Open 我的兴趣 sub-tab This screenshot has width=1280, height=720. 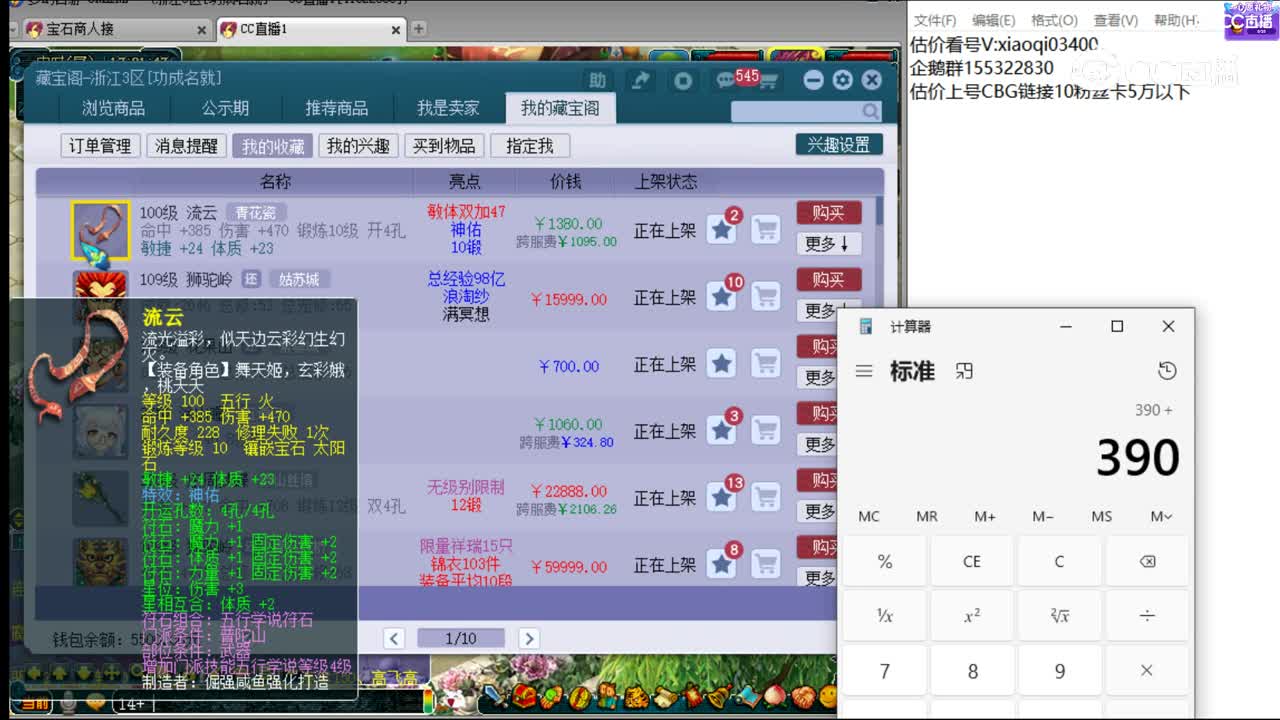(x=358, y=146)
